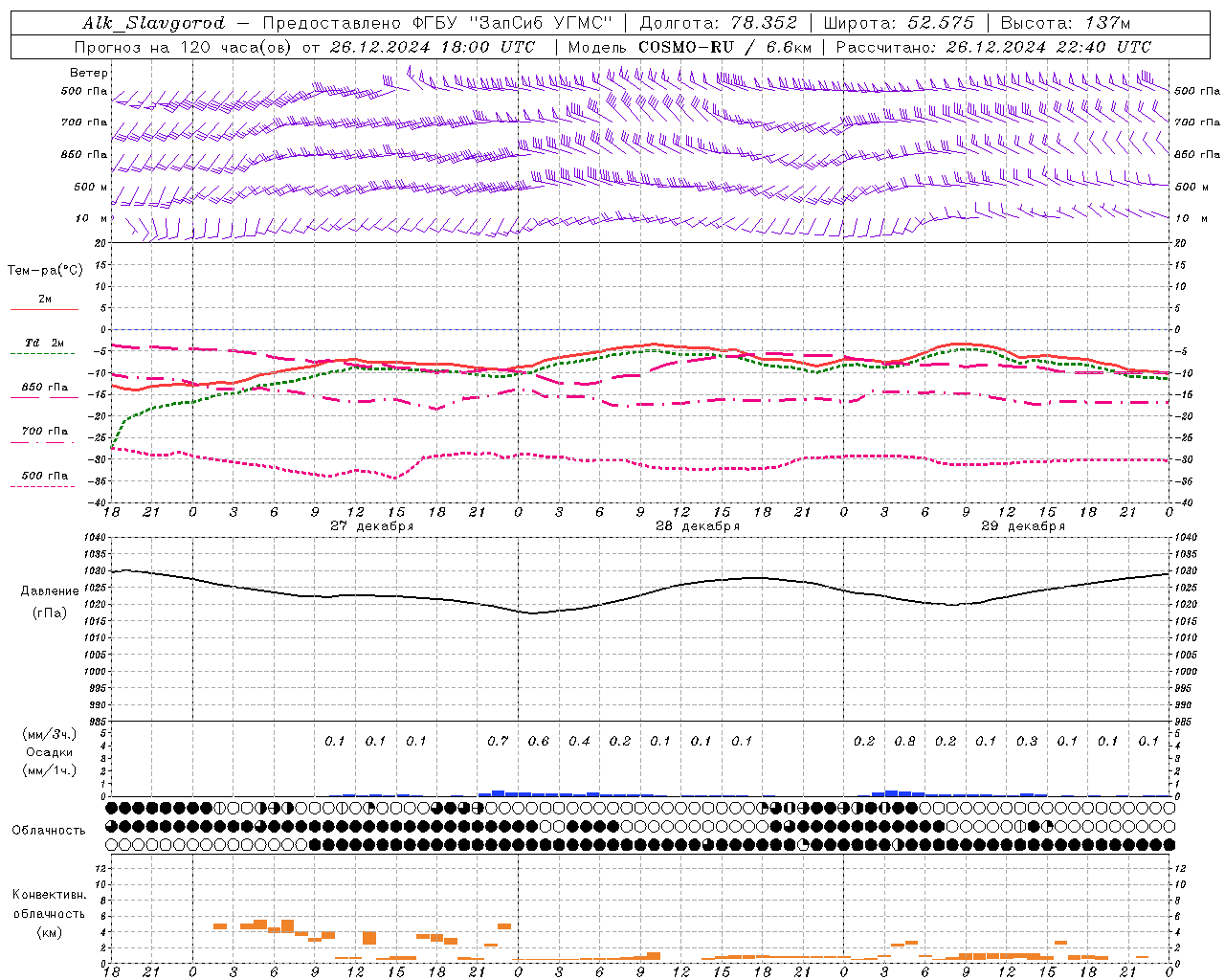Screen dimensions: 1225x980
Task: Click the precipitation value "0.7"
Action: [x=498, y=742]
